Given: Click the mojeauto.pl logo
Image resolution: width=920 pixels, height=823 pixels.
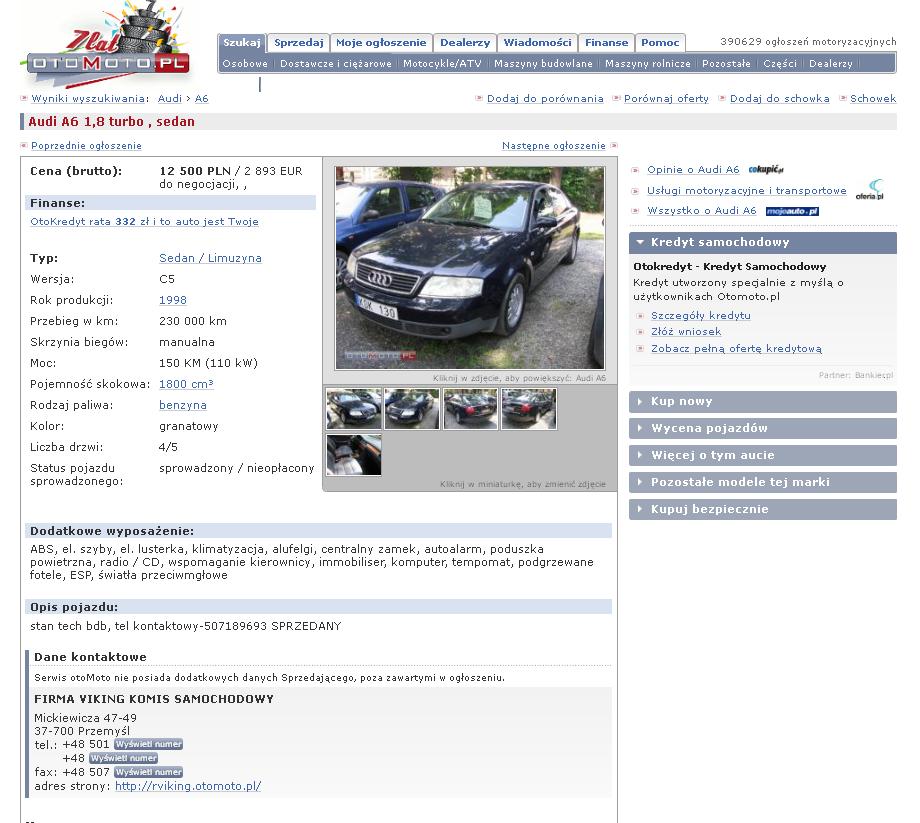Looking at the screenshot, I should tap(792, 211).
